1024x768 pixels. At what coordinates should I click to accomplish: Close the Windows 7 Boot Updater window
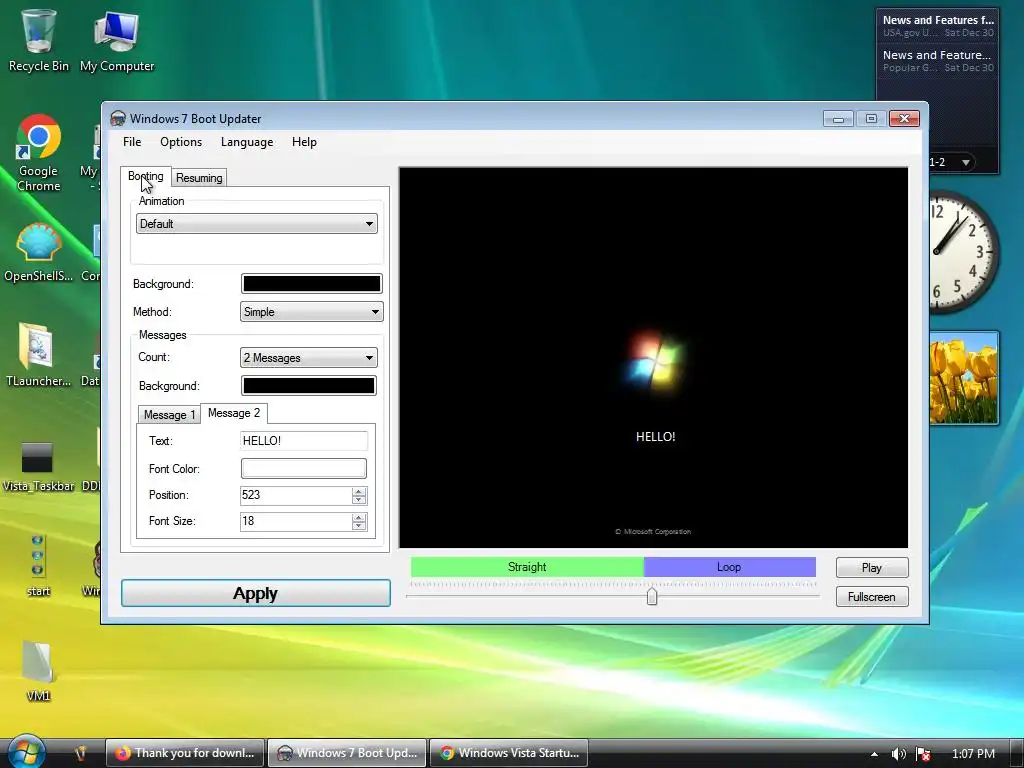904,118
